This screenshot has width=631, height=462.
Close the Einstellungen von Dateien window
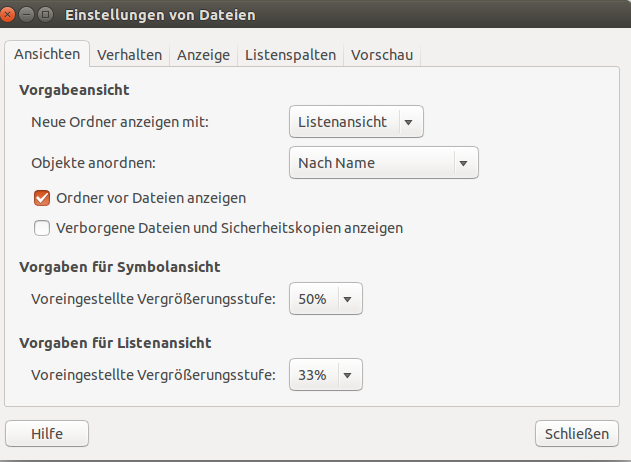coord(7,15)
